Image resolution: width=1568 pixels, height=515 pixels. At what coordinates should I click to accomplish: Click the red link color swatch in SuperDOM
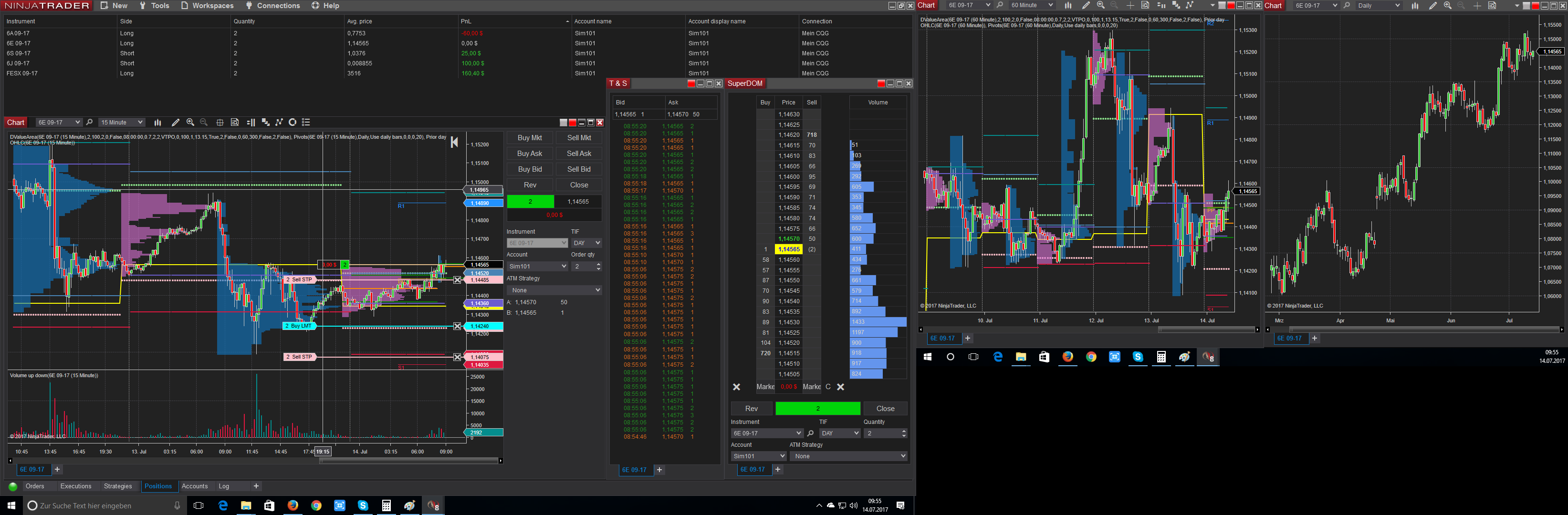(x=881, y=84)
